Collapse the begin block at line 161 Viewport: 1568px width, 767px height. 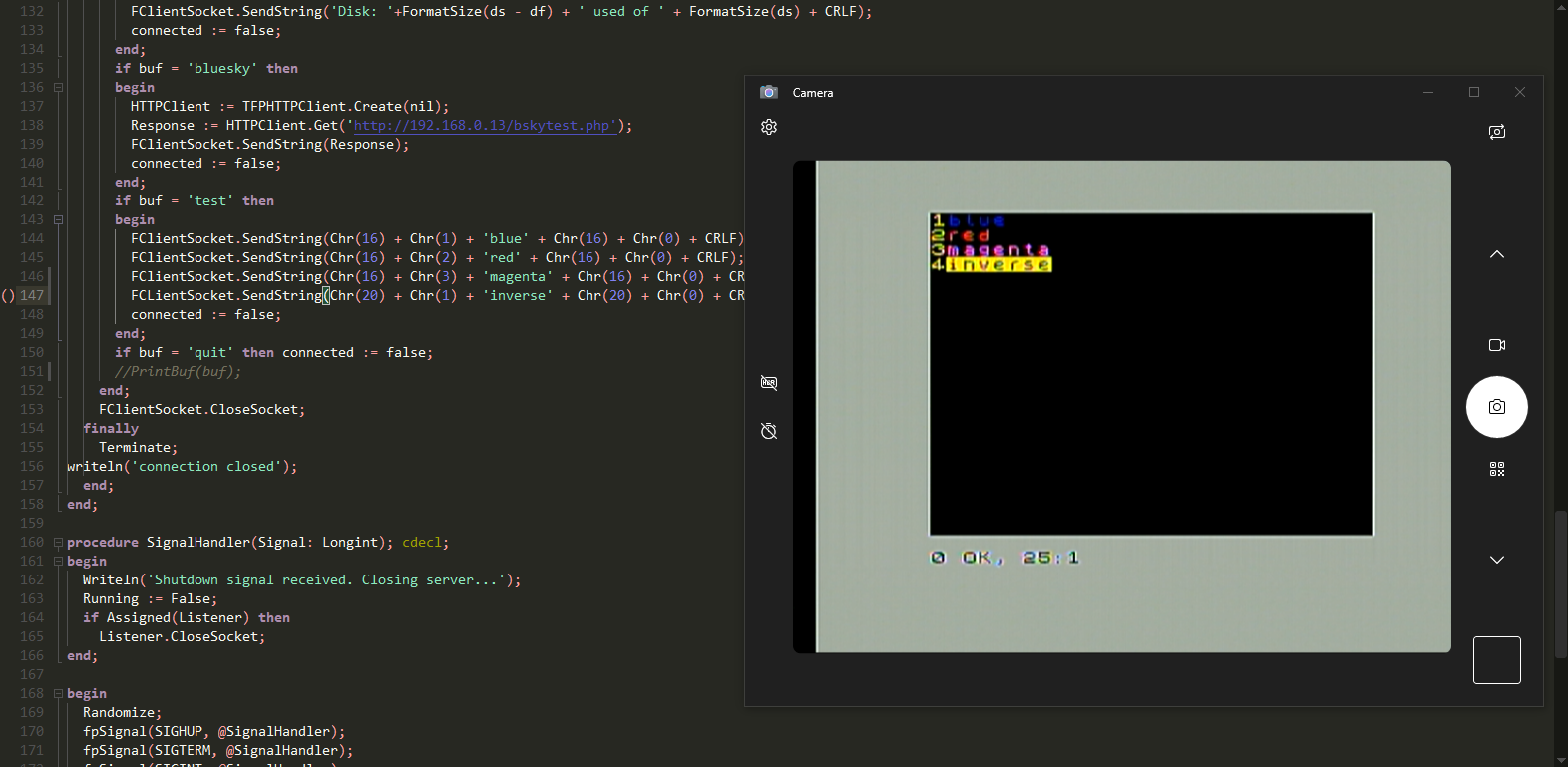(58, 562)
